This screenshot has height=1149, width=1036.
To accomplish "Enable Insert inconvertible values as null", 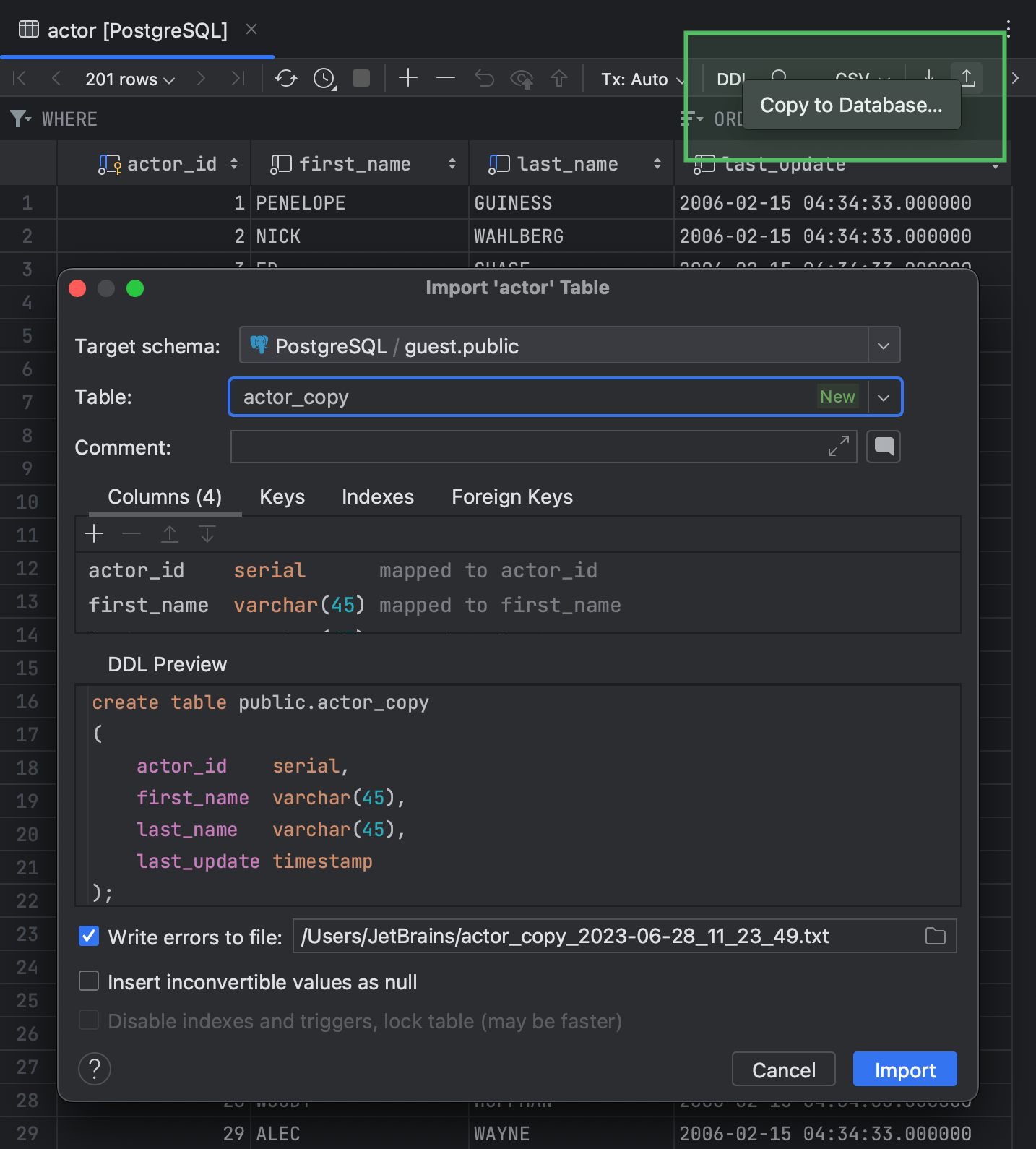I will pyautogui.click(x=89, y=981).
